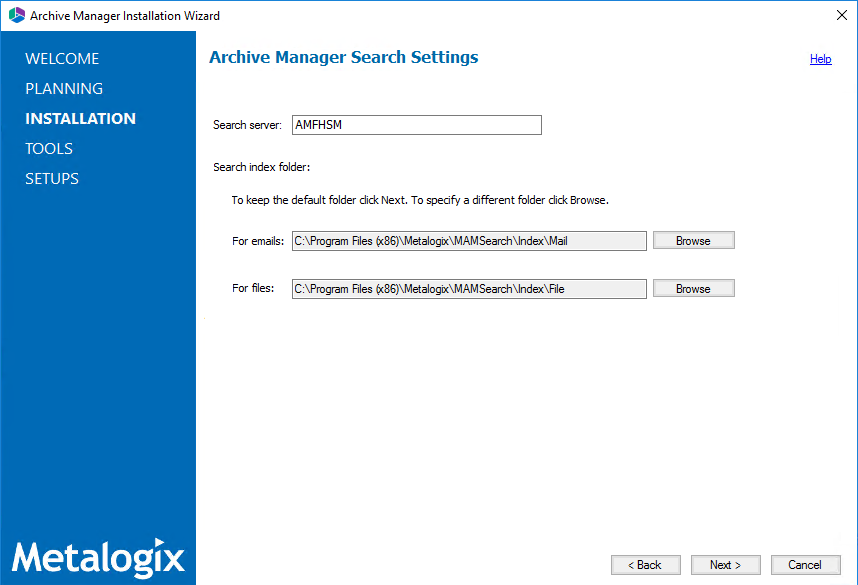Close the Installation Wizard window
858x585 pixels.
click(x=842, y=15)
